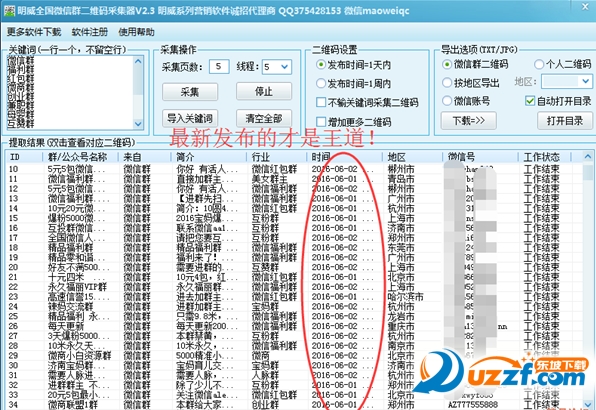The image size is (596, 410).
Task: Click 龙岩市 region cell
Action: pyautogui.click(x=401, y=317)
